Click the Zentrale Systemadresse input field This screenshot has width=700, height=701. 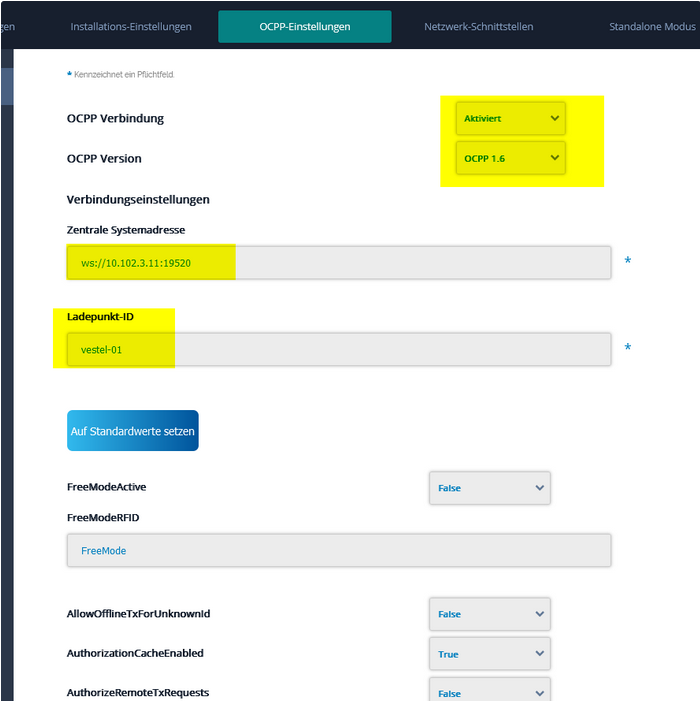pyautogui.click(x=339, y=262)
